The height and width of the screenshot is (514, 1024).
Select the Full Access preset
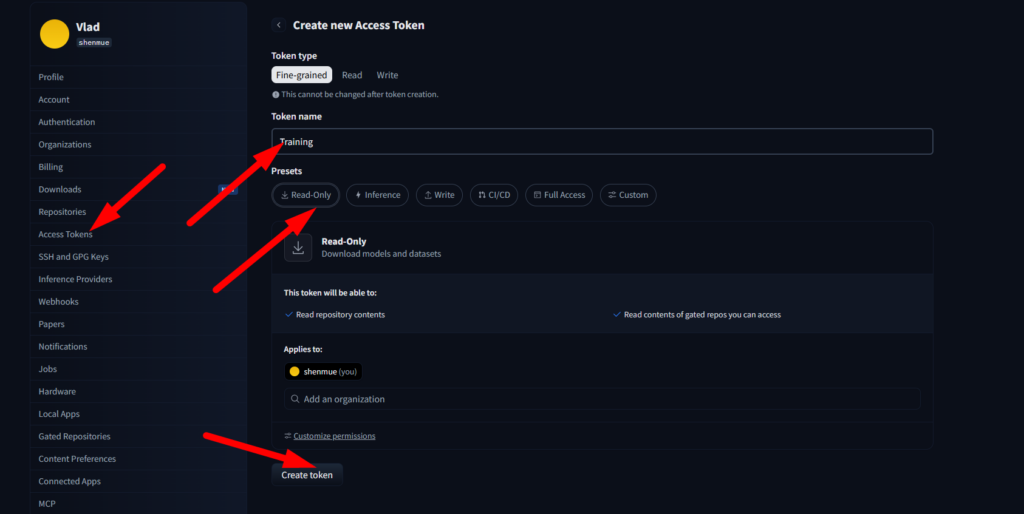559,195
